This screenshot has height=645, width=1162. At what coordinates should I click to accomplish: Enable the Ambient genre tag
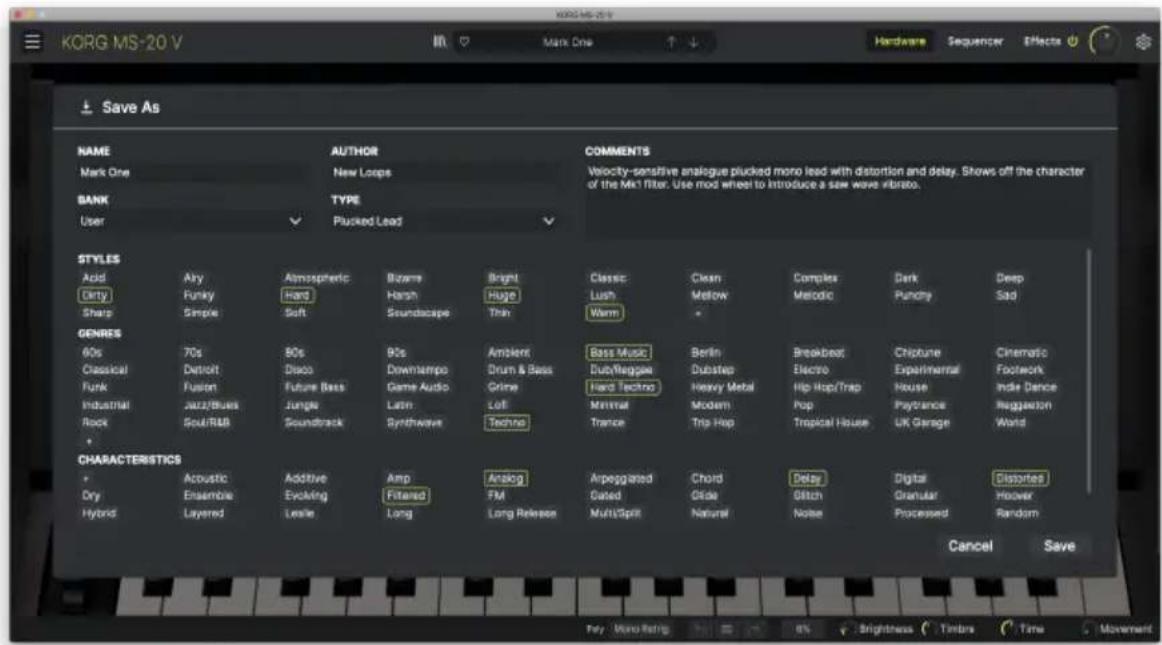pos(508,352)
